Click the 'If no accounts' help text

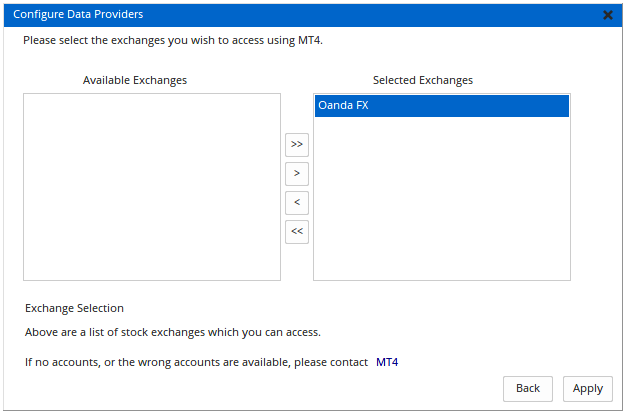coord(196,362)
